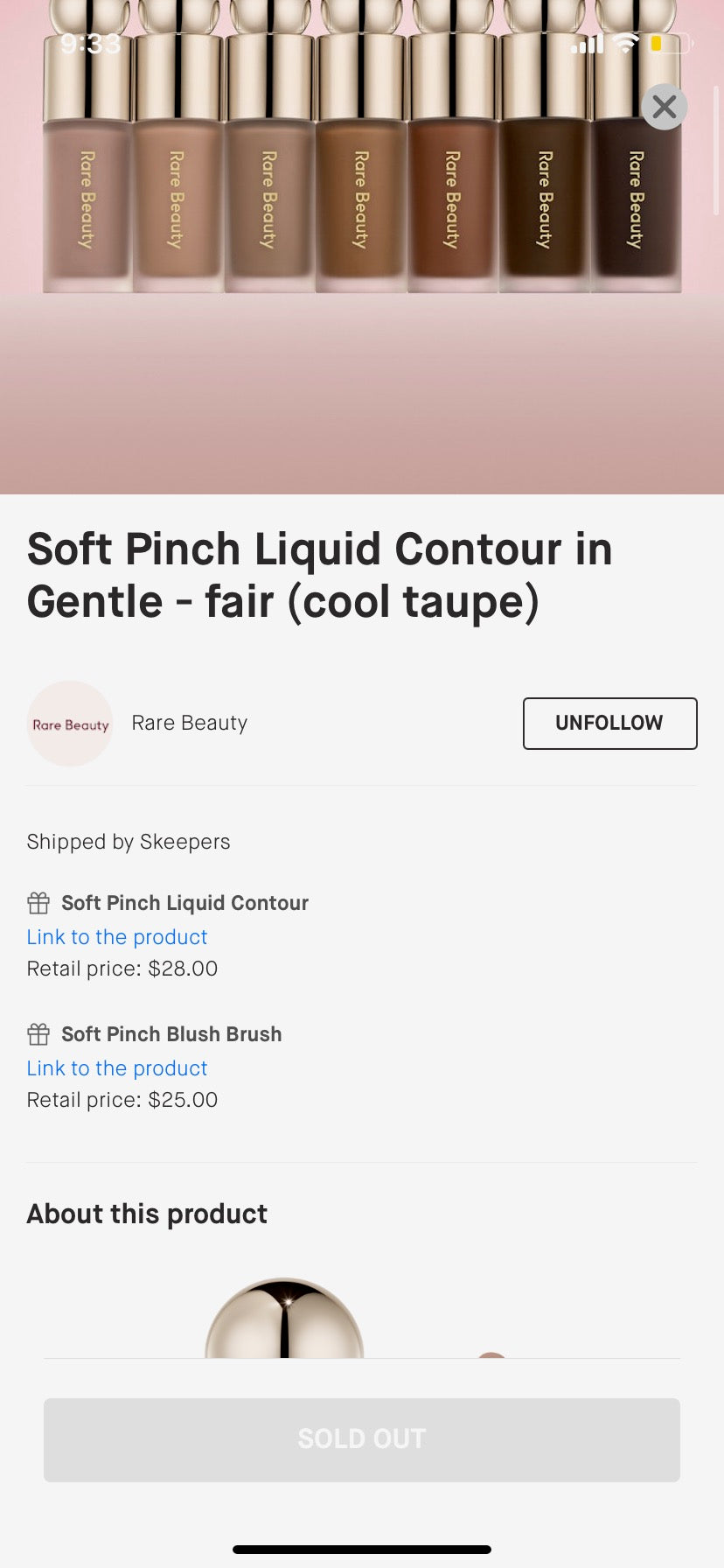This screenshot has width=724, height=1568.
Task: Tap the home indicator bar
Action: click(362, 1550)
